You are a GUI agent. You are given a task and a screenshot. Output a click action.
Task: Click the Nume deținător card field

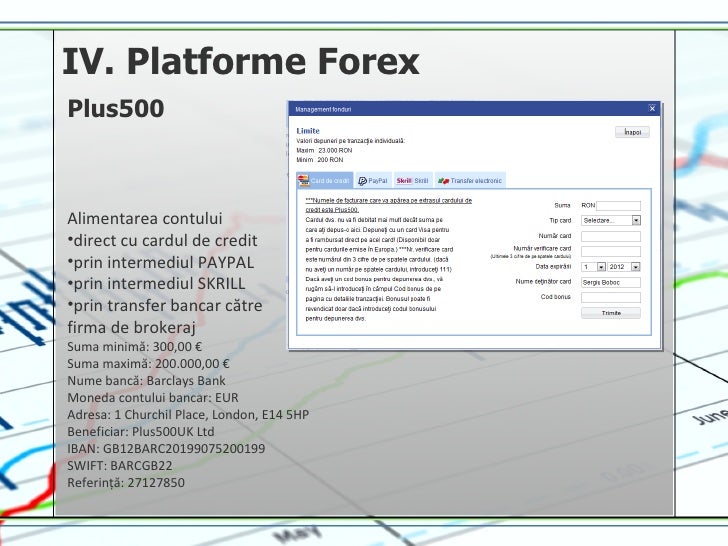(x=611, y=282)
